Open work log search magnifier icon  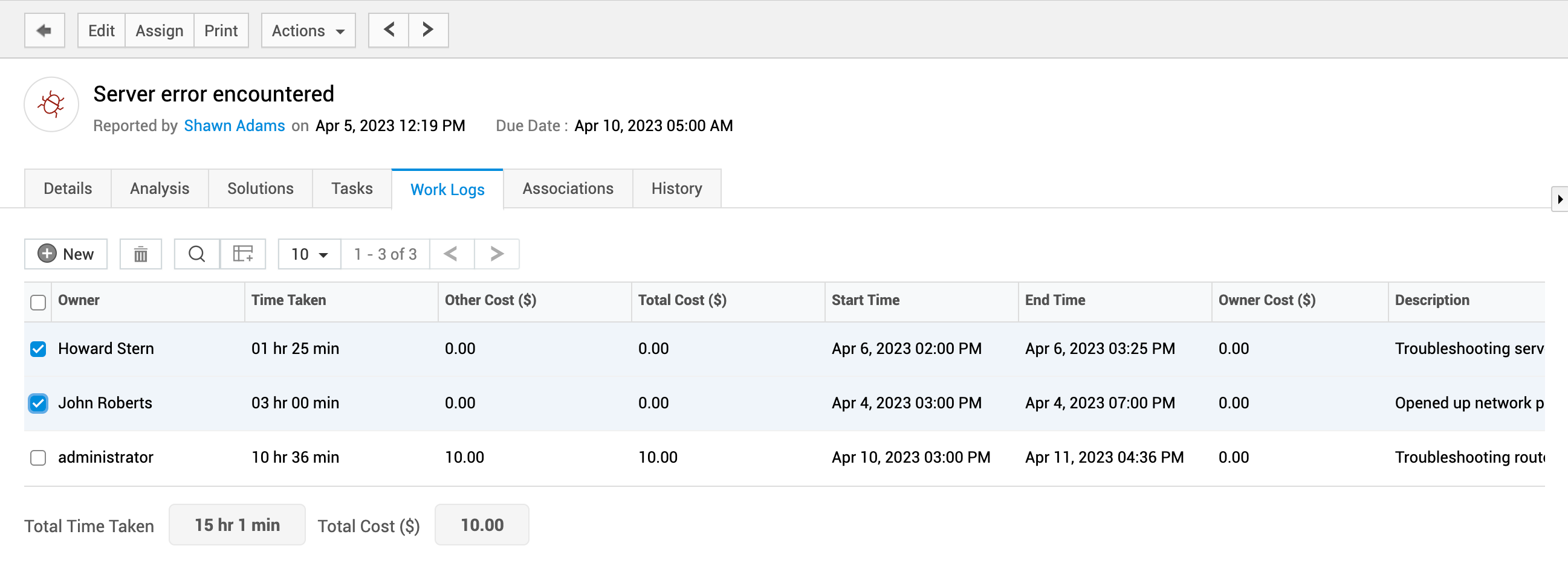coord(196,254)
